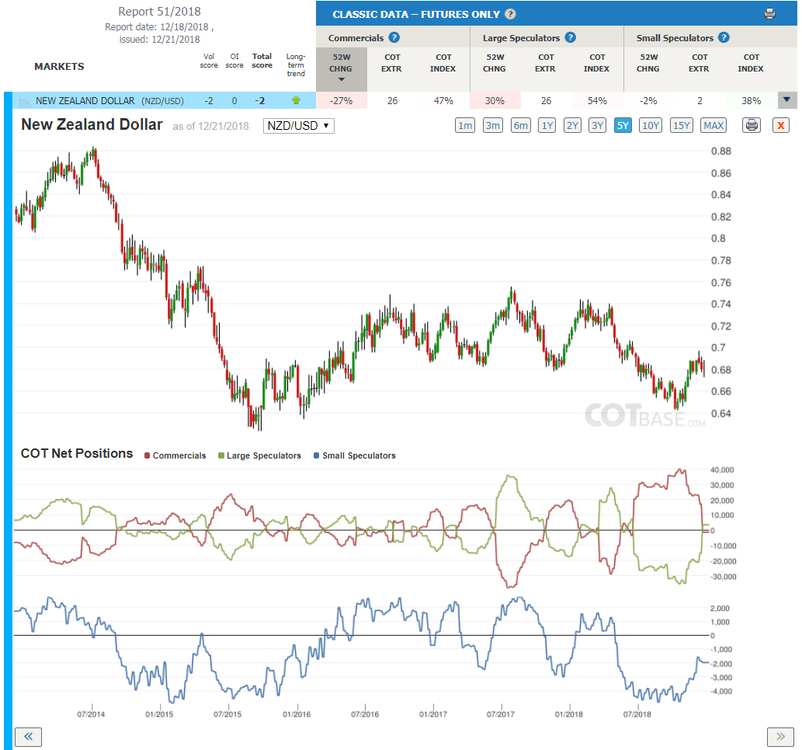Close the chart with the red X
The width and height of the screenshot is (802, 750).
tap(781, 125)
